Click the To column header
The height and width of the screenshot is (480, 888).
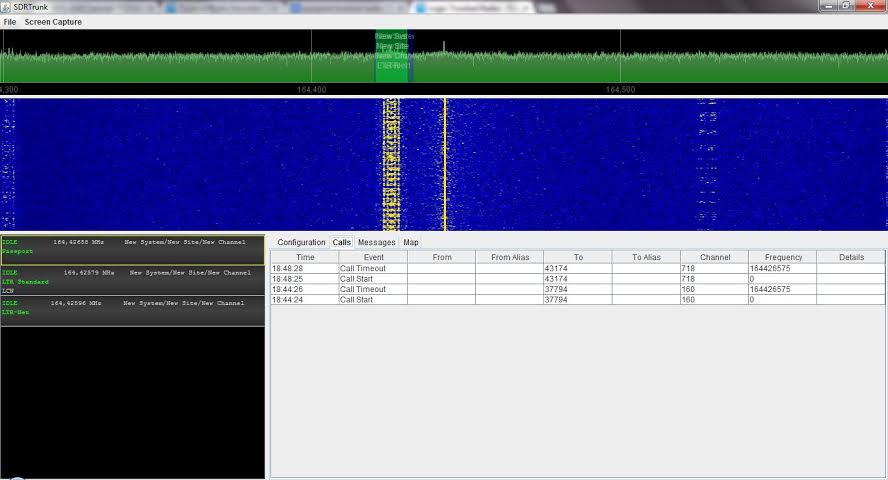pos(578,257)
